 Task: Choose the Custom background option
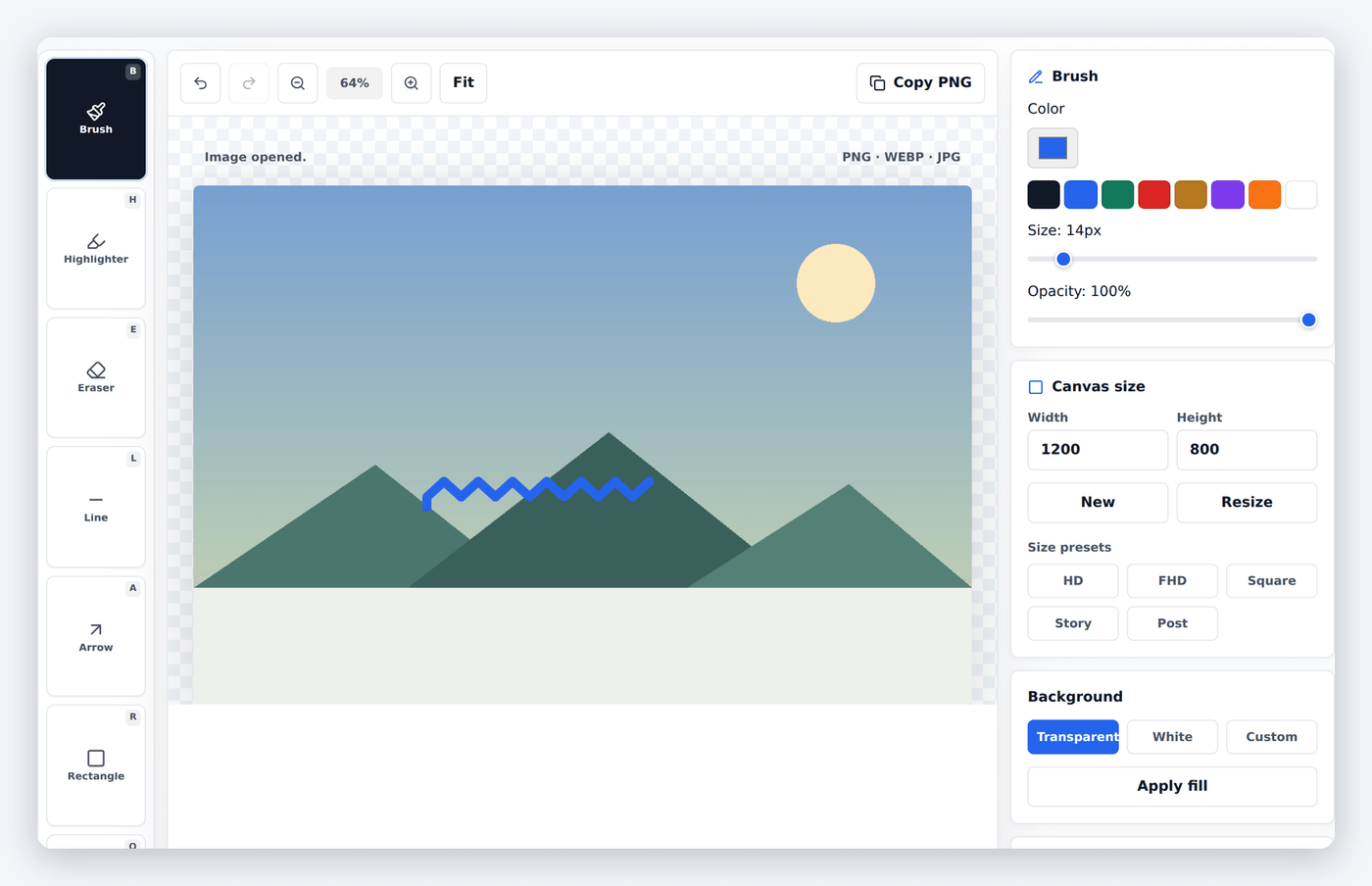click(1271, 737)
